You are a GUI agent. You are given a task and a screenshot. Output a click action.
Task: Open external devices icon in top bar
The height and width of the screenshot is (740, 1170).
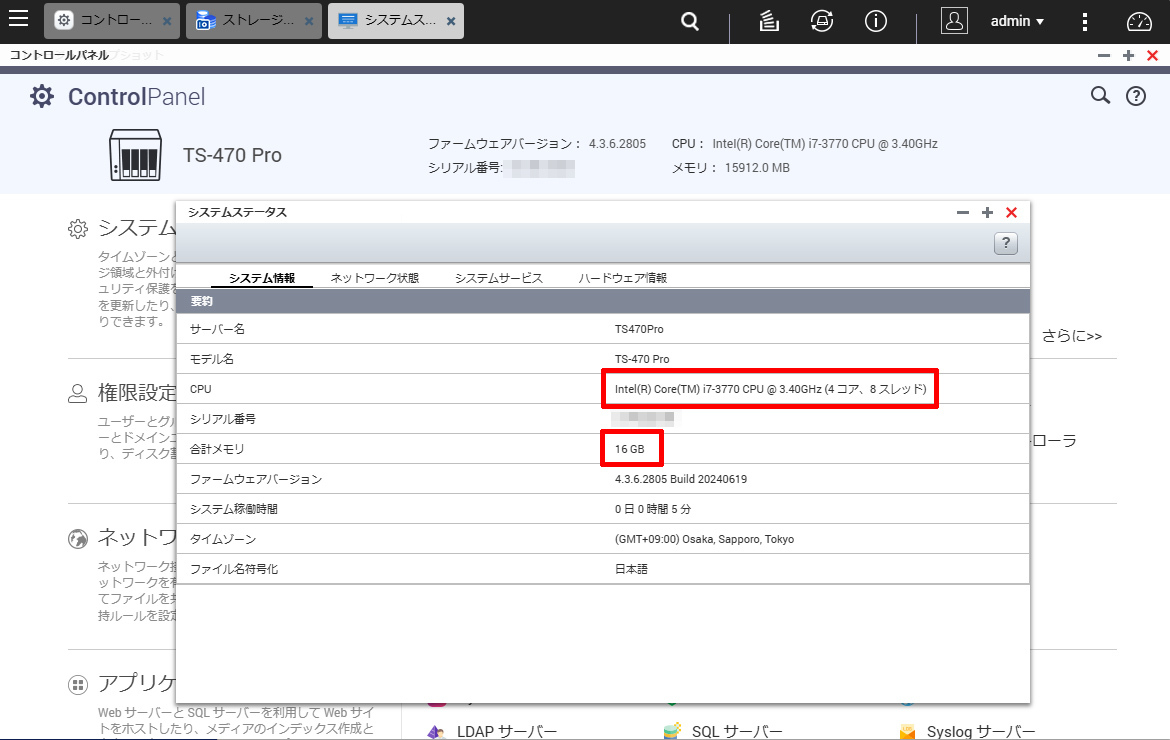[x=822, y=21]
